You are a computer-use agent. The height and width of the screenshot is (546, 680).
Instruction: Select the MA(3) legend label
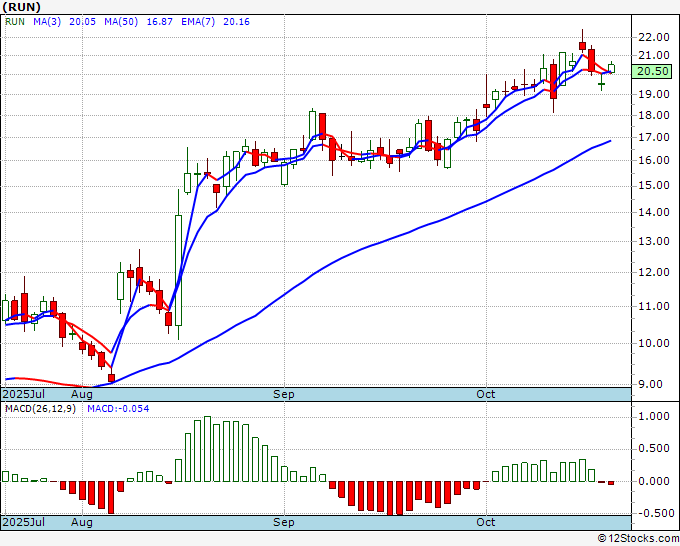47,22
